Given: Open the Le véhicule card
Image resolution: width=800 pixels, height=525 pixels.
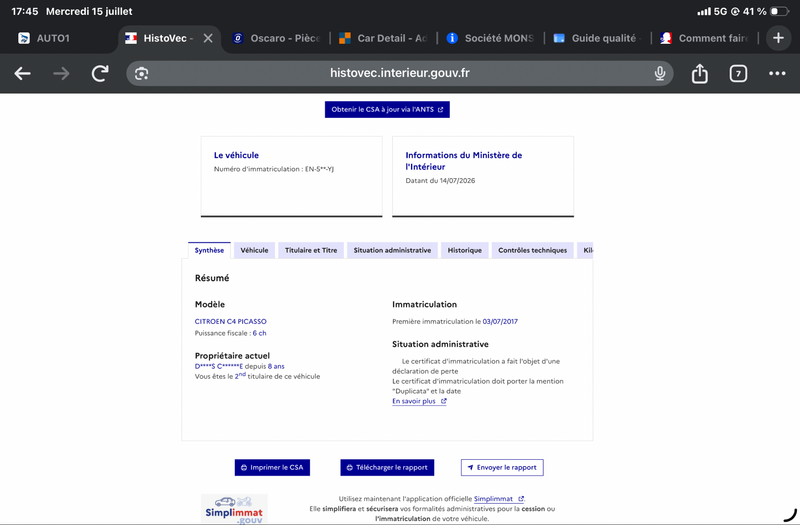Looking at the screenshot, I should point(291,176).
